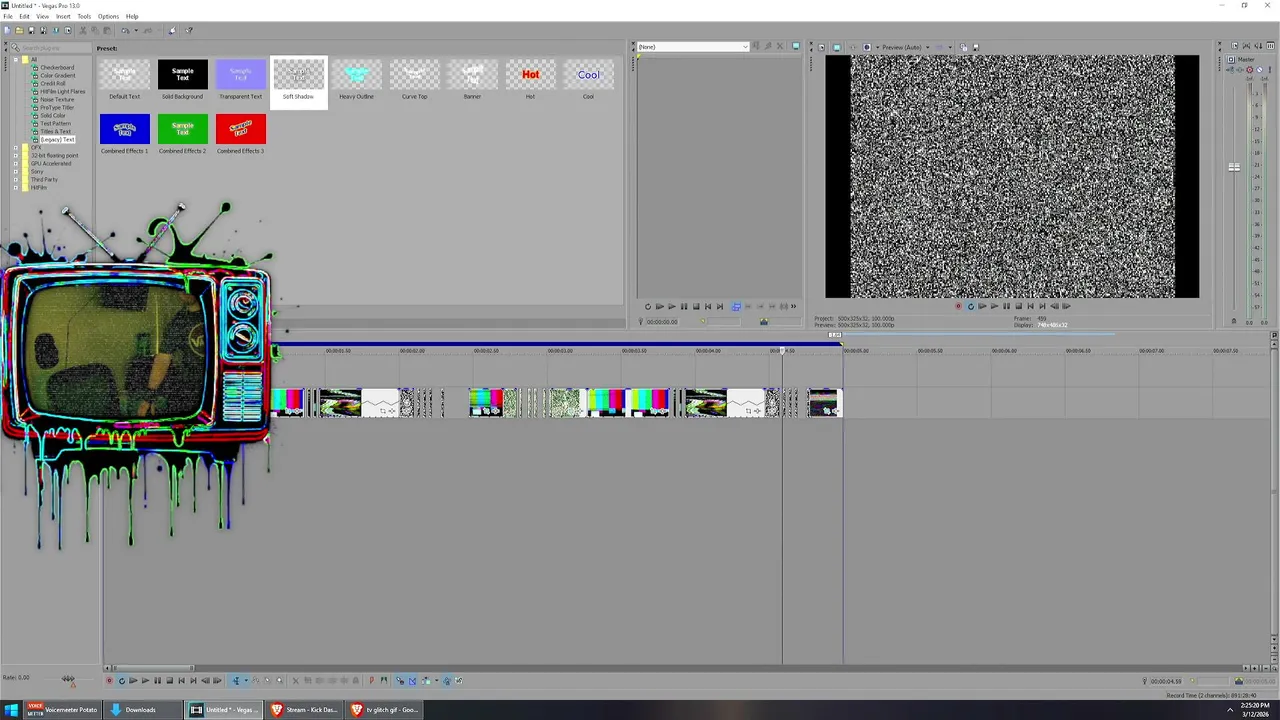Image resolution: width=1280 pixels, height=720 pixels.
Task: Expand the 32-bit floating point folder
Action: [16, 156]
